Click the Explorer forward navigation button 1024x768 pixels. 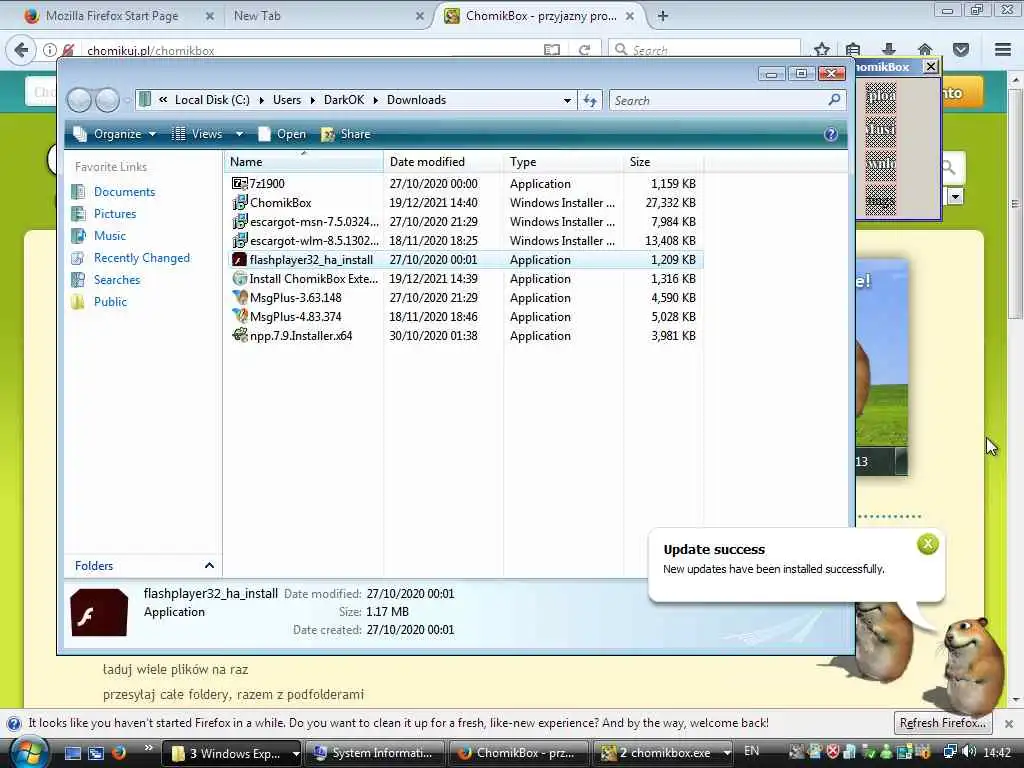tap(108, 101)
